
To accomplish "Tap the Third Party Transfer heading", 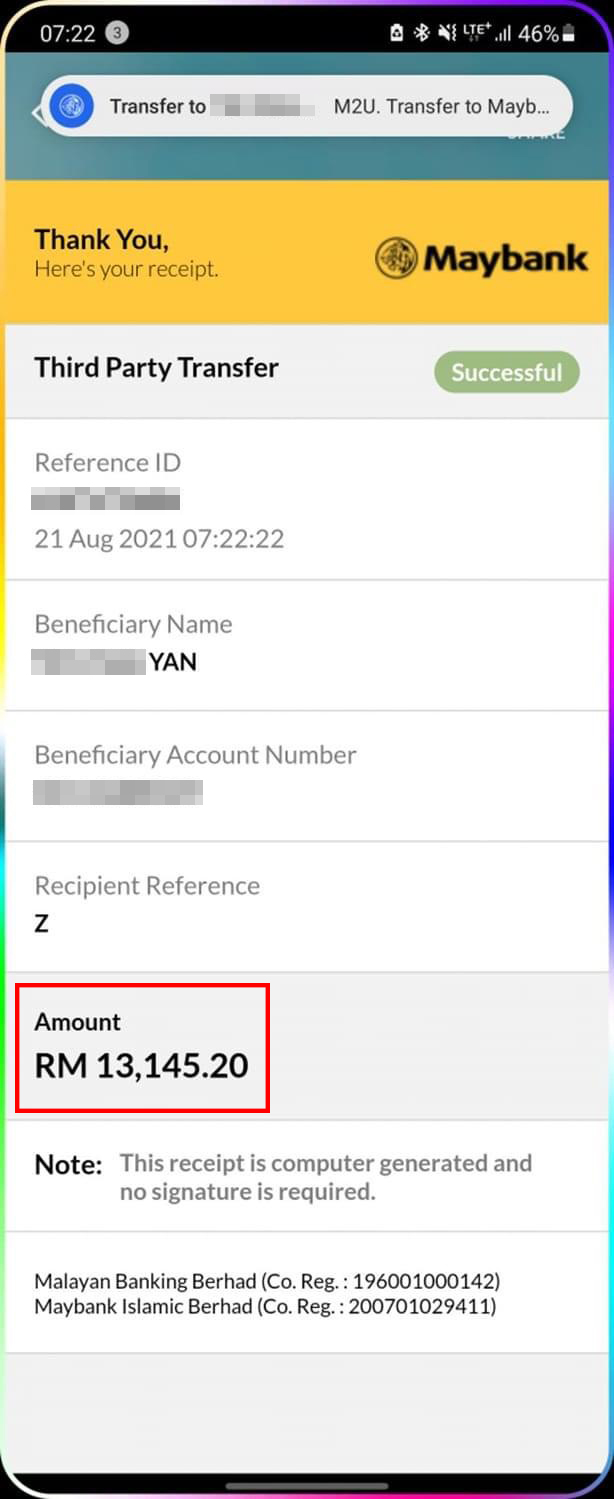I will coord(156,368).
